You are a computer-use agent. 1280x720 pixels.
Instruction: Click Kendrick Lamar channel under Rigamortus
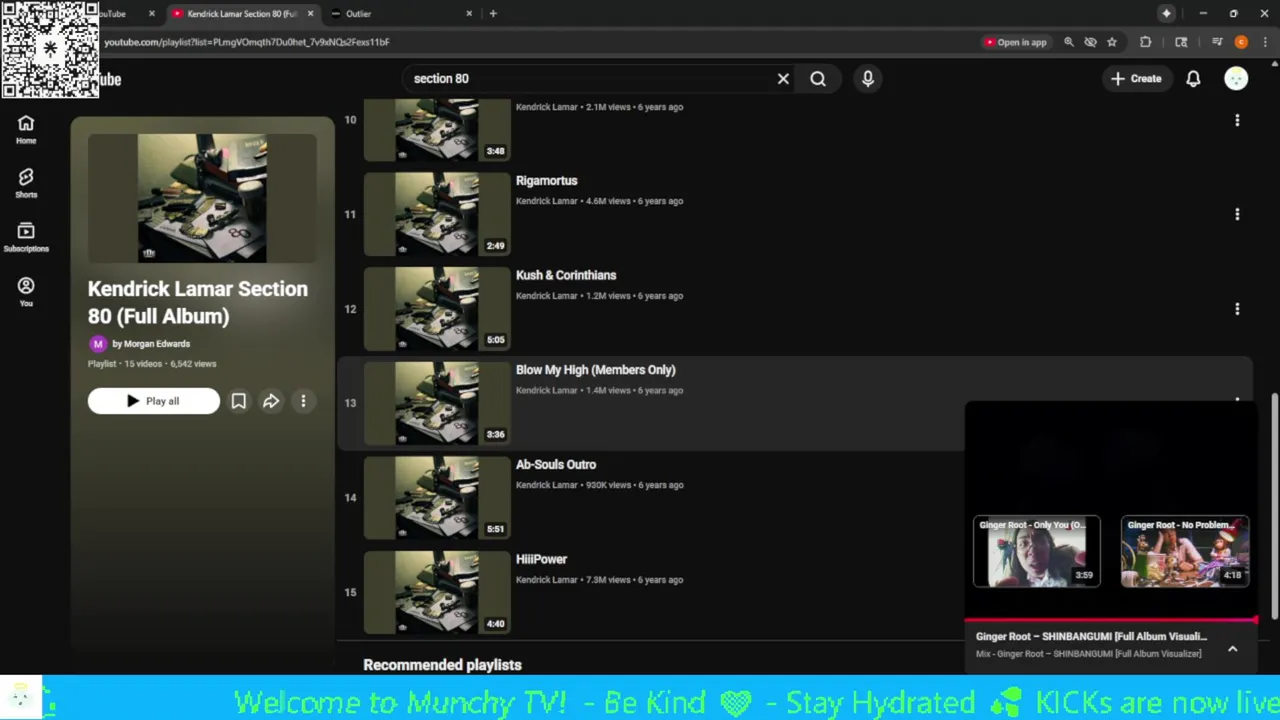pyautogui.click(x=547, y=201)
